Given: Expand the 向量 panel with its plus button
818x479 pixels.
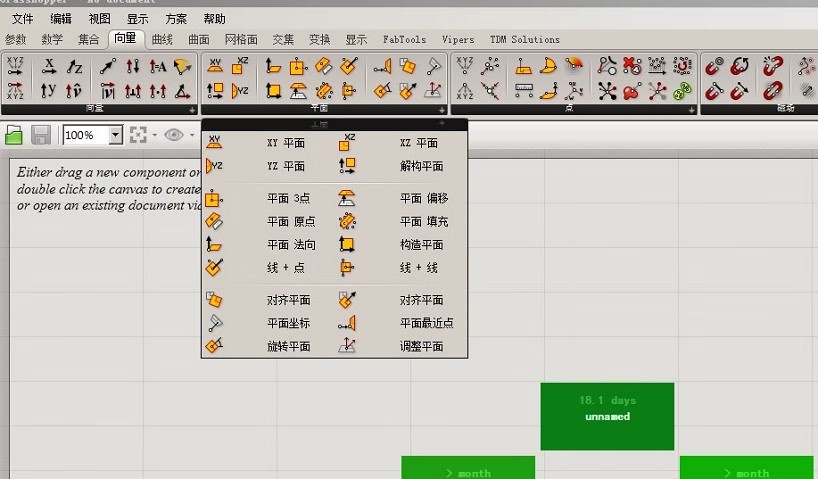Looking at the screenshot, I should (x=191, y=110).
